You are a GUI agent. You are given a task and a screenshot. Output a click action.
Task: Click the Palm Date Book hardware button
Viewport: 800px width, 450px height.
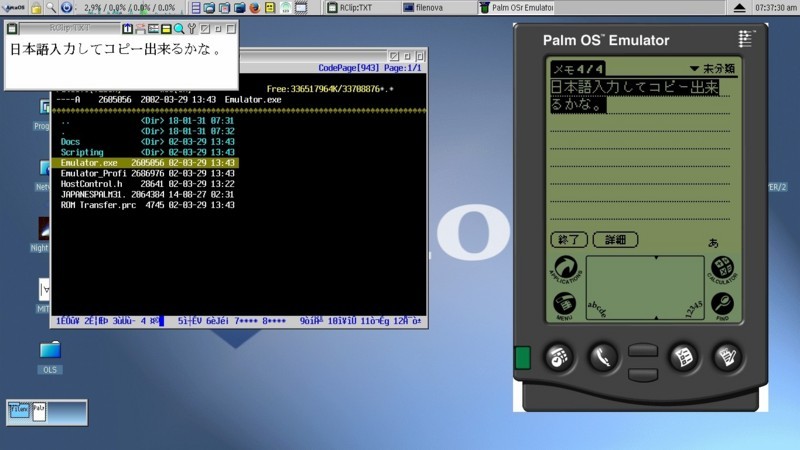[559, 357]
